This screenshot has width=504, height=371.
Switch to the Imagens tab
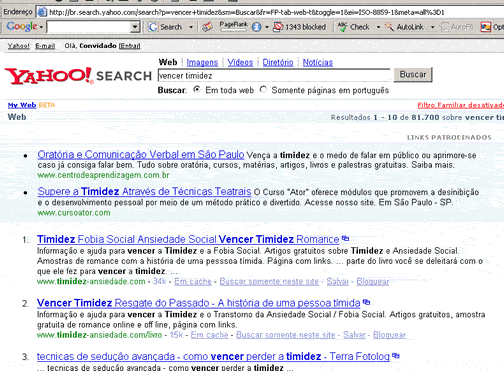(x=202, y=62)
